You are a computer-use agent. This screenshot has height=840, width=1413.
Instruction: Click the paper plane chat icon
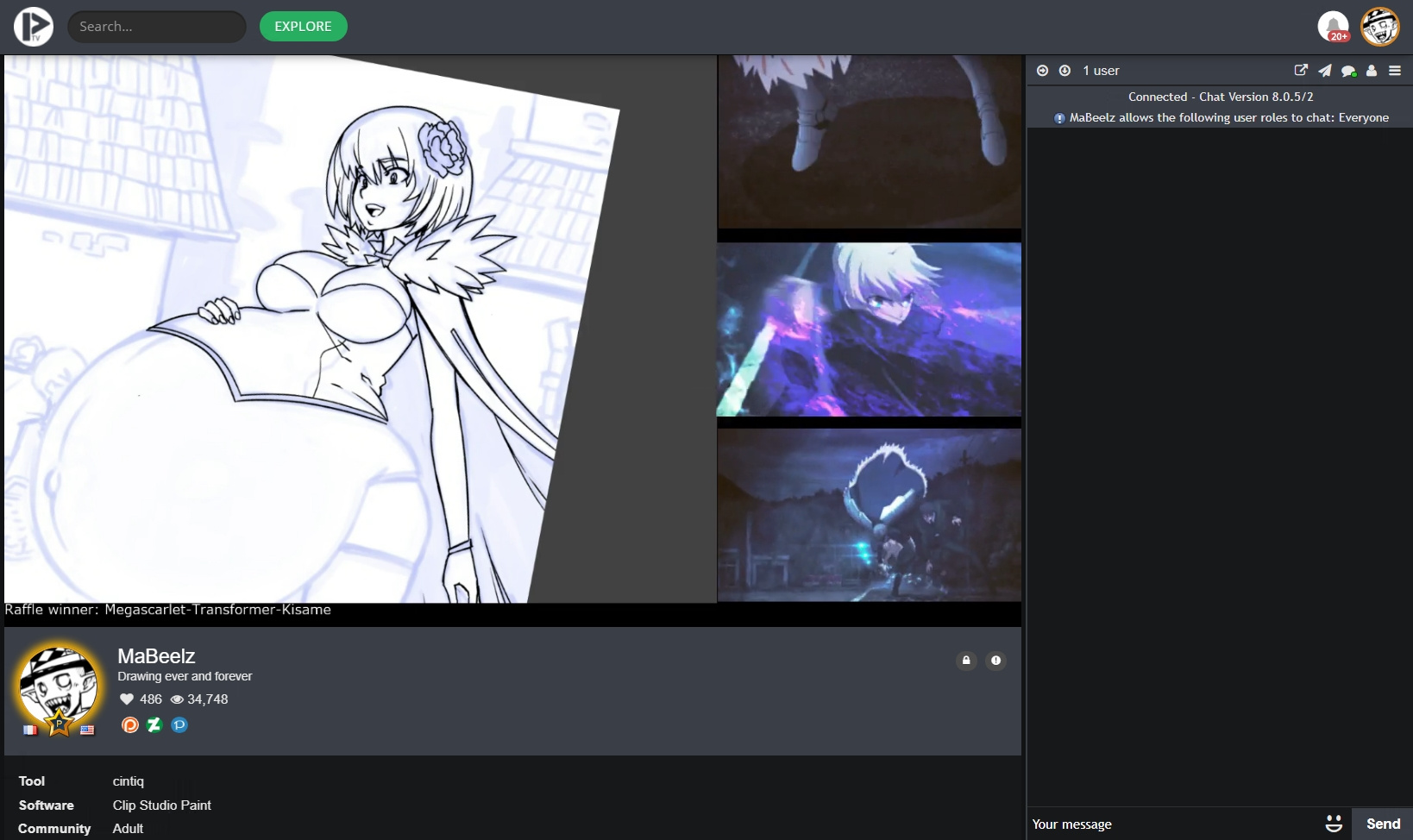point(1324,71)
